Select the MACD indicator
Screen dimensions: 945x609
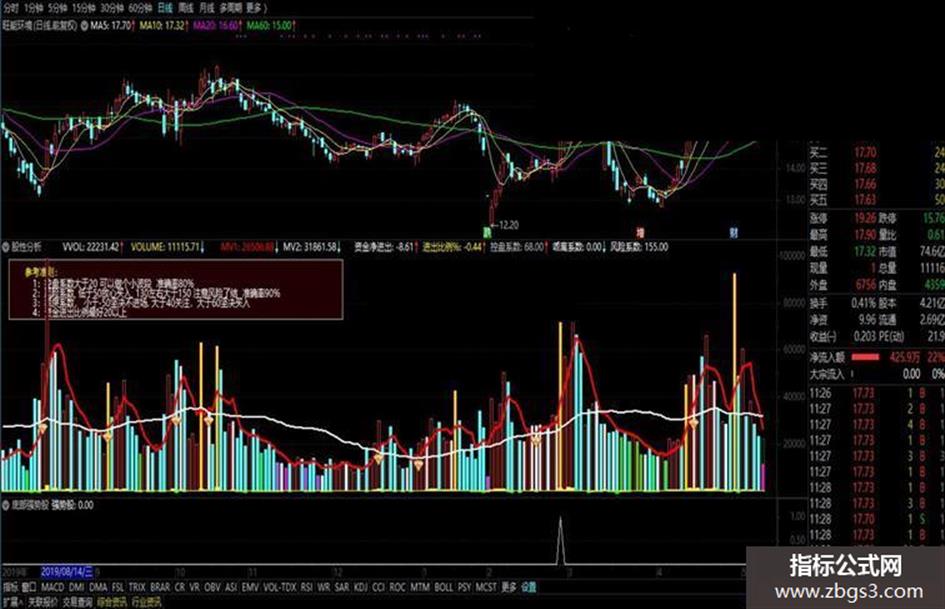(x=52, y=586)
